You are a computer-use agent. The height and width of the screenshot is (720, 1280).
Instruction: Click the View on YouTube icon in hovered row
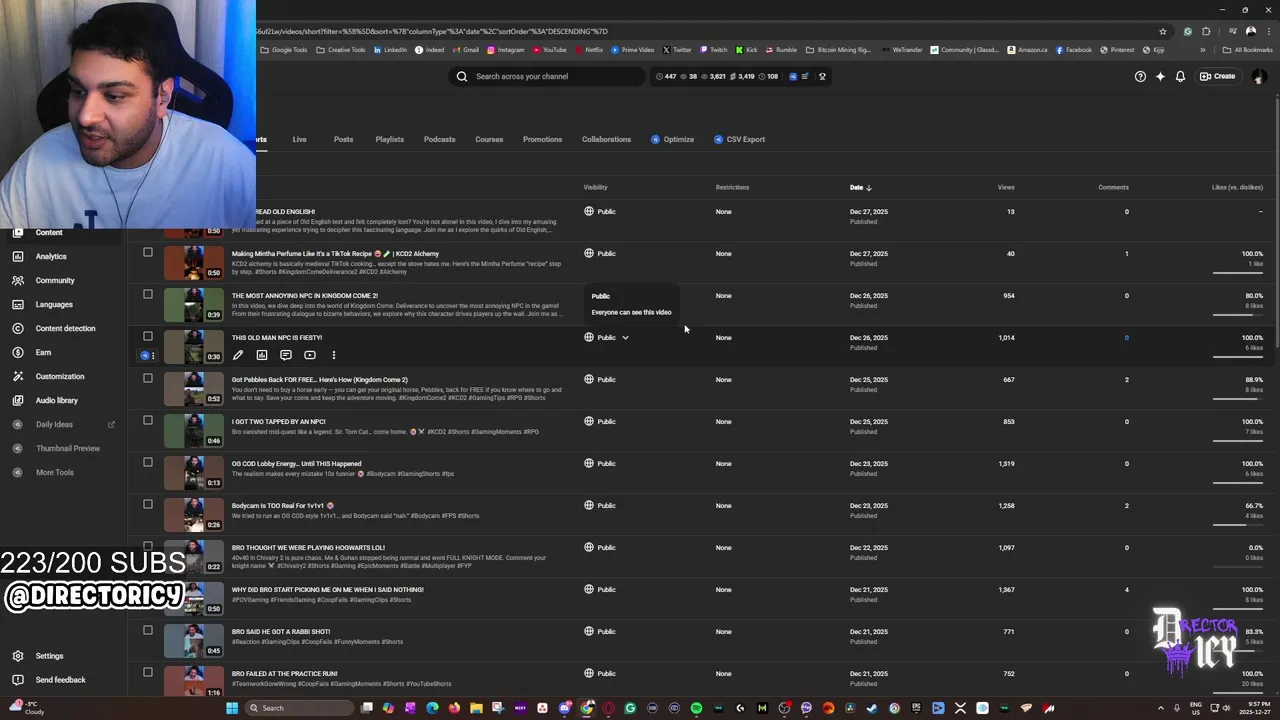[x=310, y=355]
